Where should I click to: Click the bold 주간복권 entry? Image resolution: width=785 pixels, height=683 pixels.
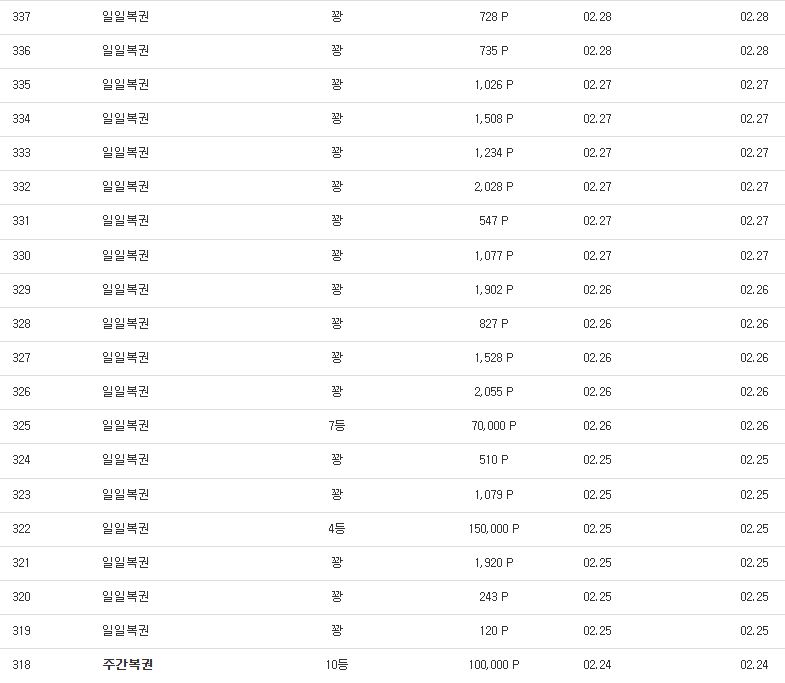(x=127, y=664)
